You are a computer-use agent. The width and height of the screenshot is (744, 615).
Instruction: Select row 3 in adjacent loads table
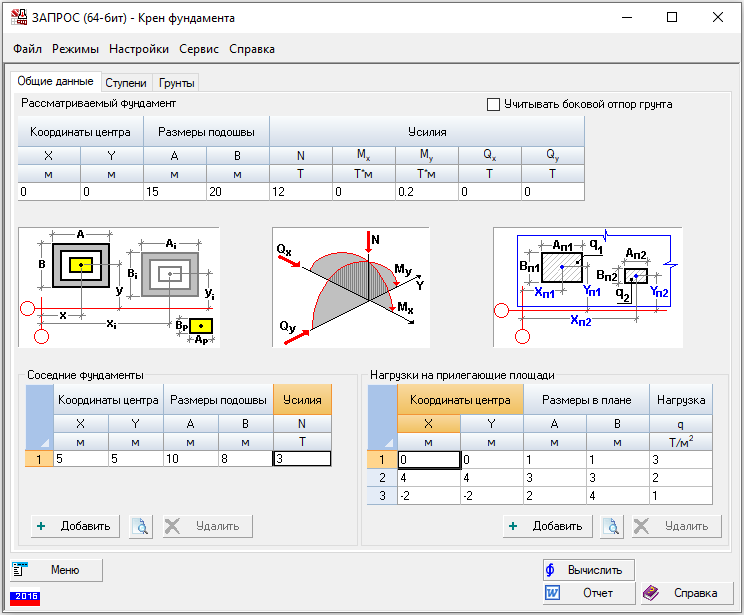tap(382, 496)
